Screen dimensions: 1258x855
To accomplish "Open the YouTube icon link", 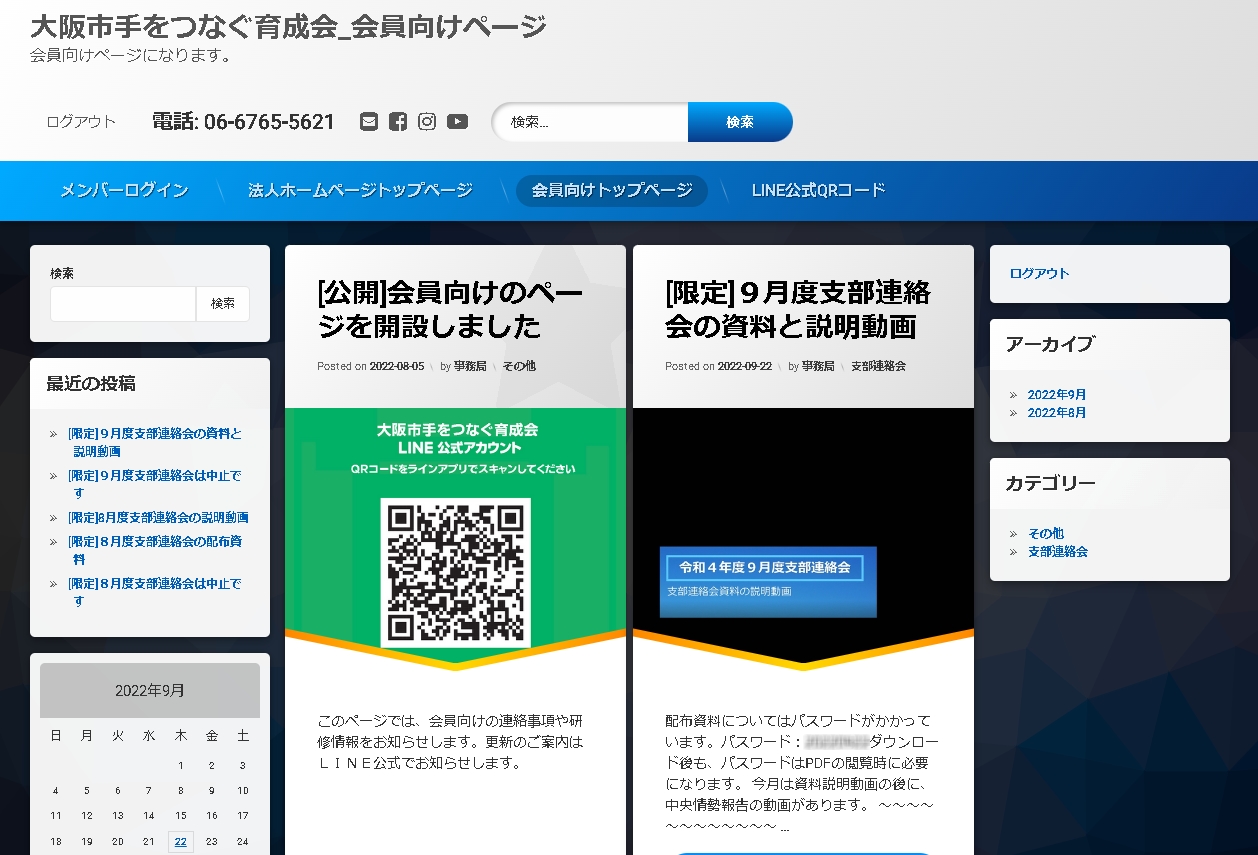I will 457,122.
